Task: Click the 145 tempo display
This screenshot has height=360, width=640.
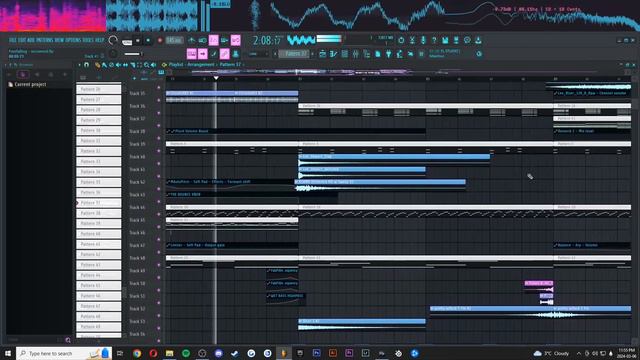Action: (x=174, y=40)
